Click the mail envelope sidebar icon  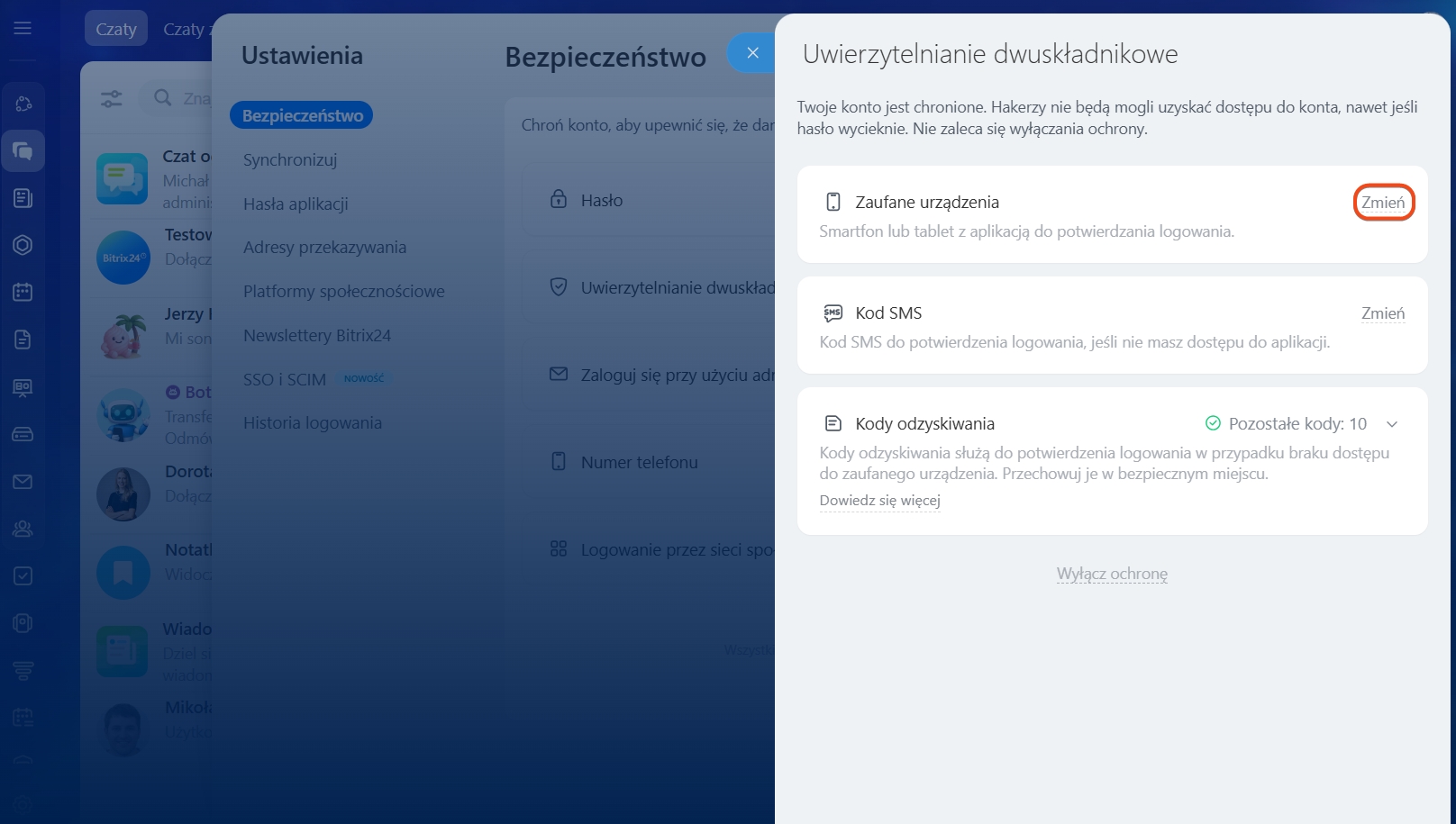[x=23, y=482]
